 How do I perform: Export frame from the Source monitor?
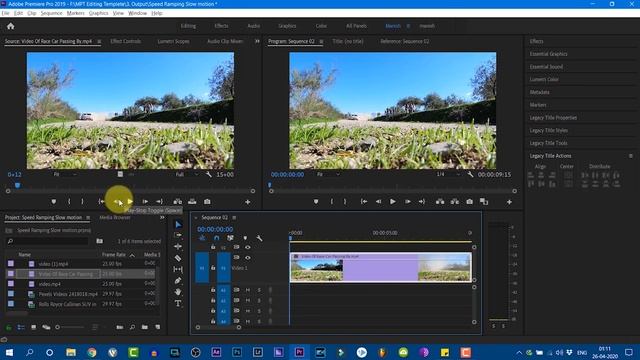tap(207, 202)
